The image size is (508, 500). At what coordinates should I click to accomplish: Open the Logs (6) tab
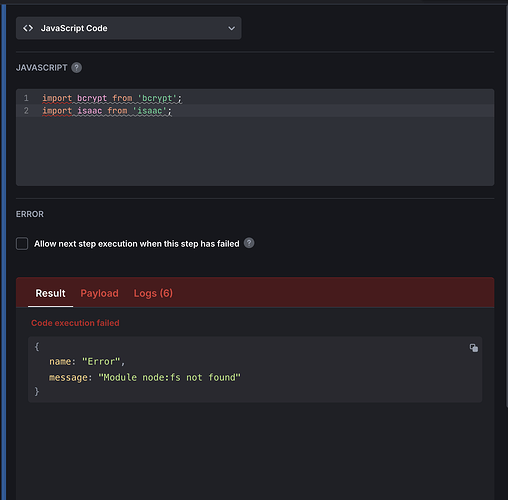click(x=153, y=293)
